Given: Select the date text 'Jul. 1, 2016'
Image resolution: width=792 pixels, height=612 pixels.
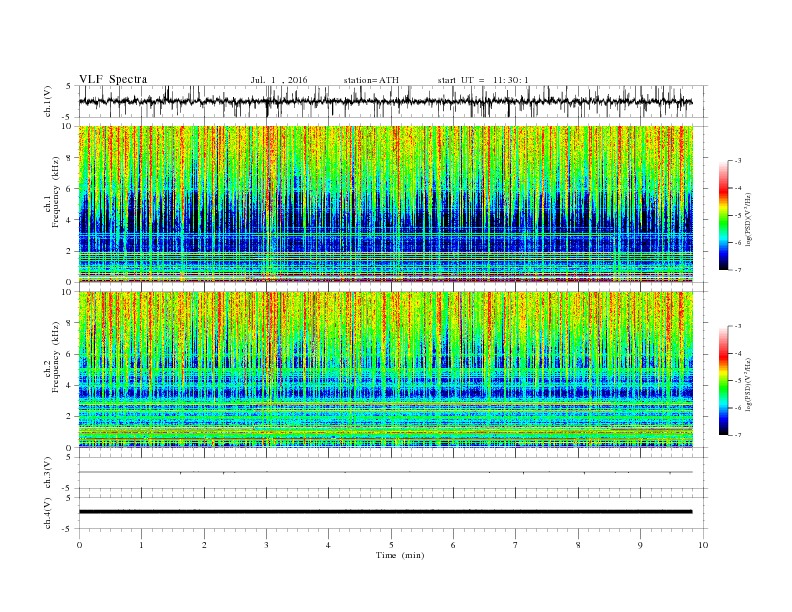Looking at the screenshot, I should [x=279, y=80].
